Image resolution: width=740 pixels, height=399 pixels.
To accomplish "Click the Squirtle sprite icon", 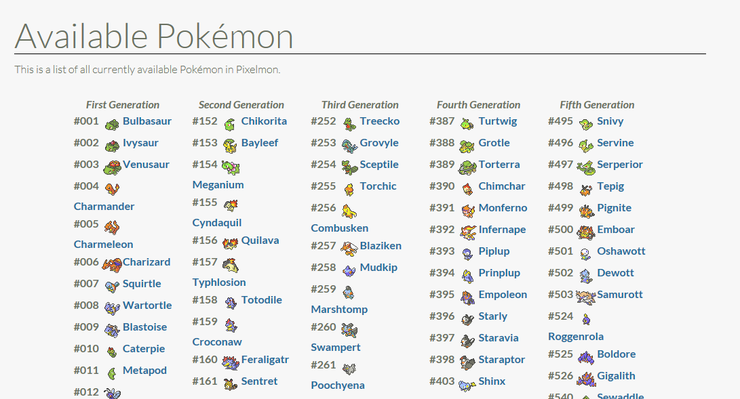I will pos(112,287).
